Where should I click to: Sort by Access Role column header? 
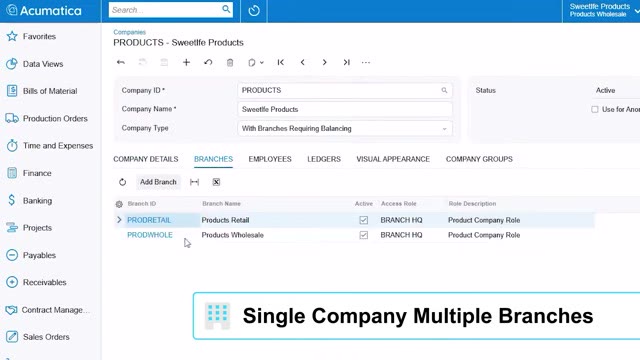pos(398,204)
